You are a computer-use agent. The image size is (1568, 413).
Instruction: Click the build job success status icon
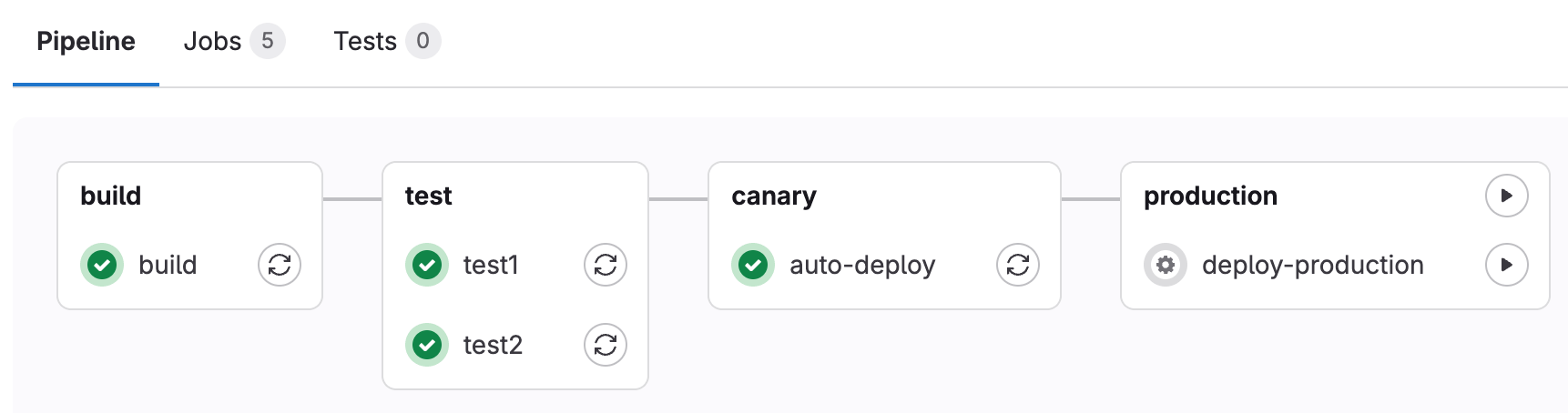click(x=102, y=265)
